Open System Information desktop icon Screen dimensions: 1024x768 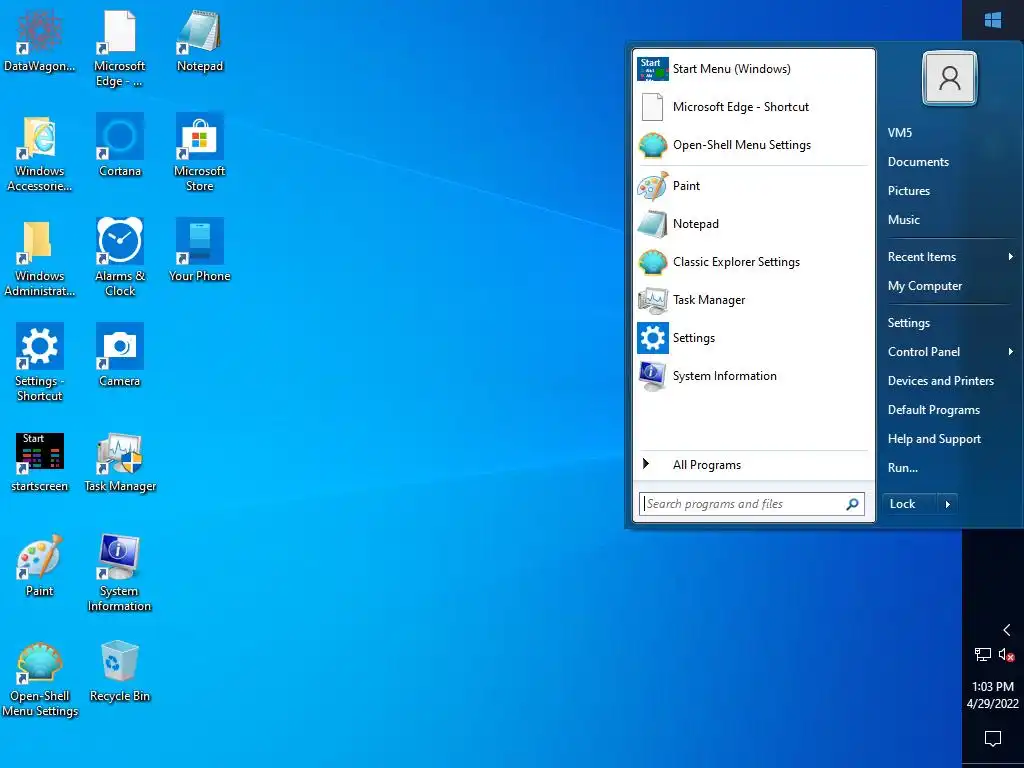[120, 573]
